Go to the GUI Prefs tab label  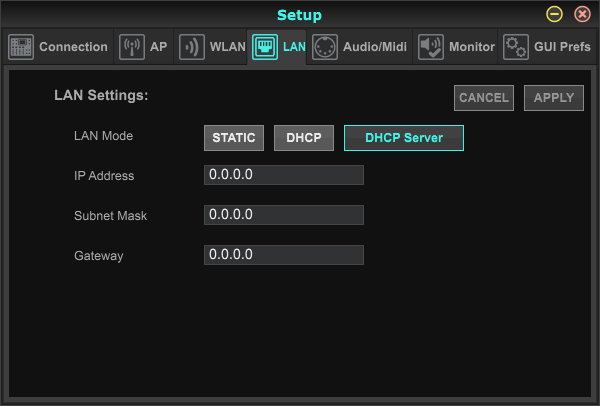pyautogui.click(x=562, y=47)
